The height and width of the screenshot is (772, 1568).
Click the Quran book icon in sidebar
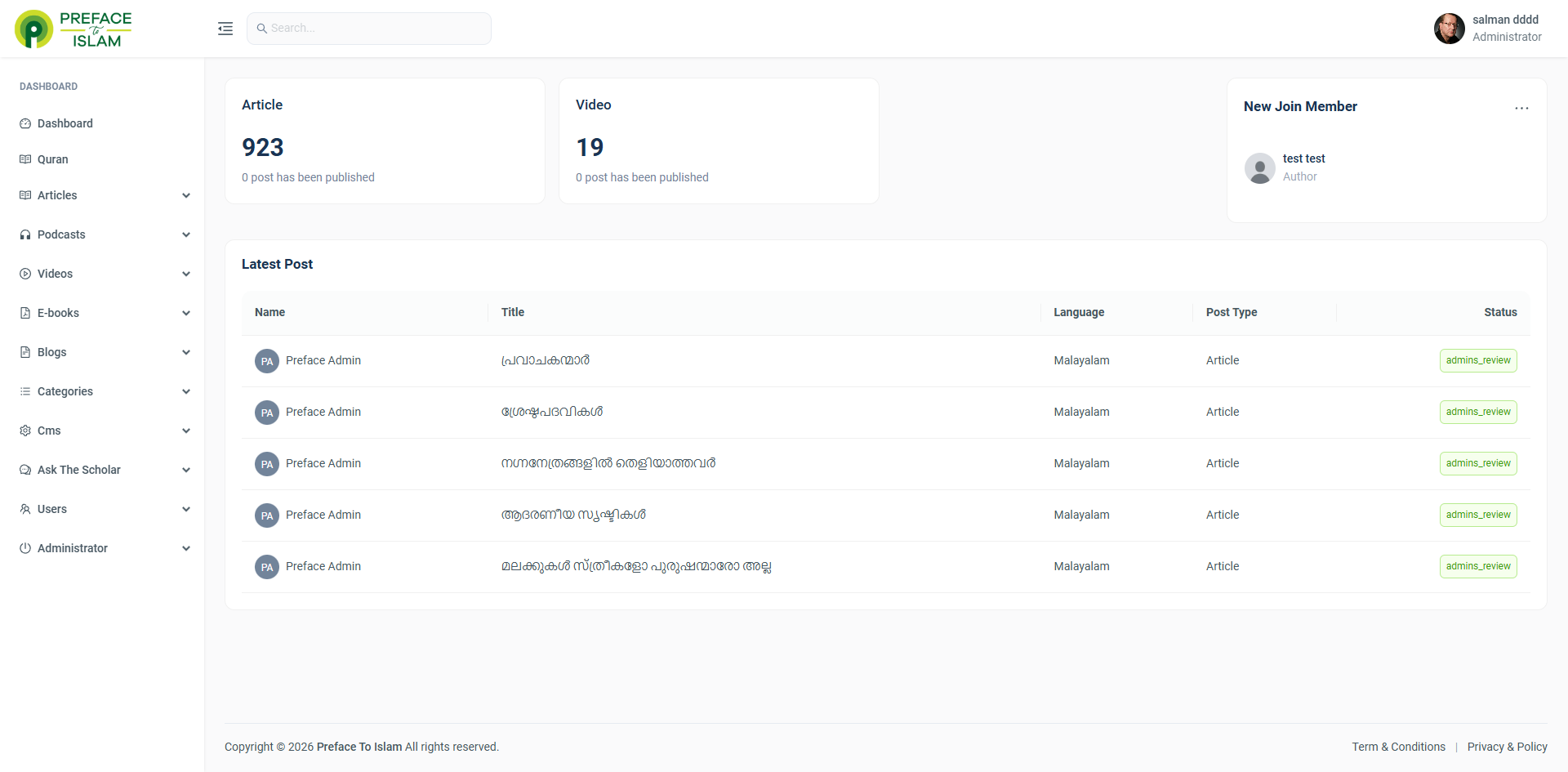pos(25,159)
